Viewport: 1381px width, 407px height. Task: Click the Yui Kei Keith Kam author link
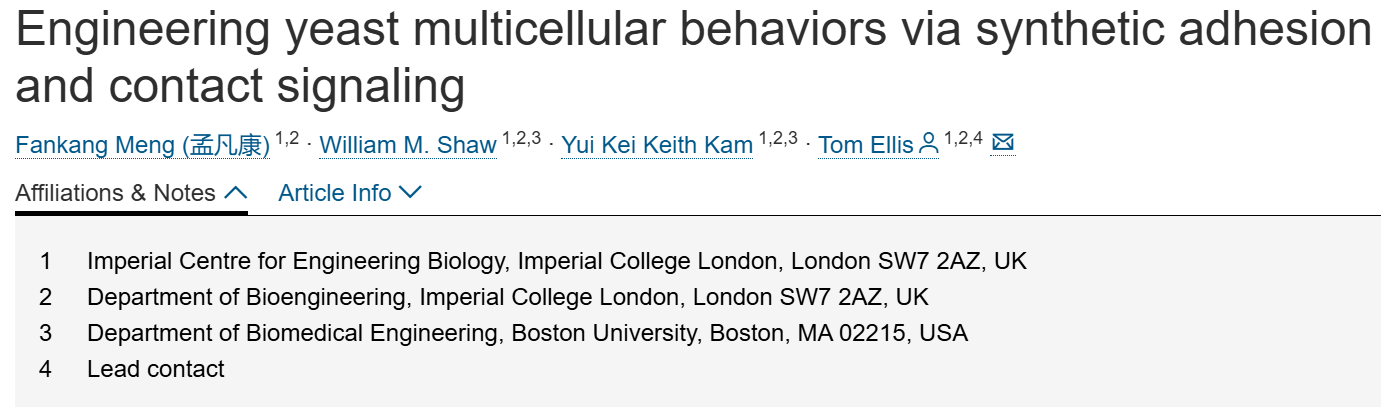[657, 146]
